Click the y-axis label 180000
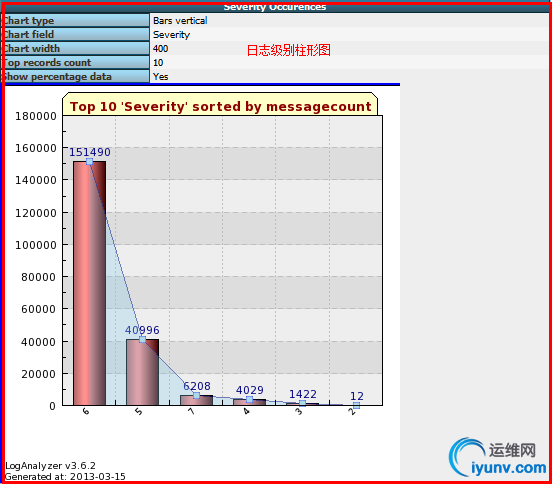This screenshot has height=484, width=552. point(36,116)
